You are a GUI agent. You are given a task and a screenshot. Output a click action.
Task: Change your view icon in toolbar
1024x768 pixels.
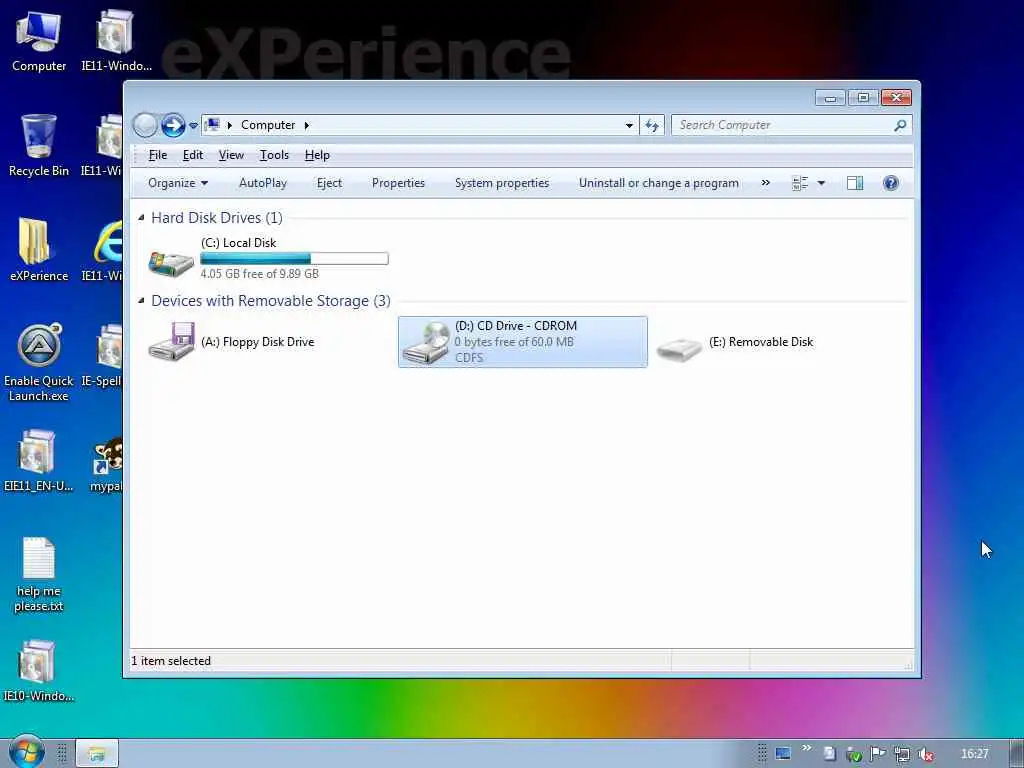[x=800, y=183]
